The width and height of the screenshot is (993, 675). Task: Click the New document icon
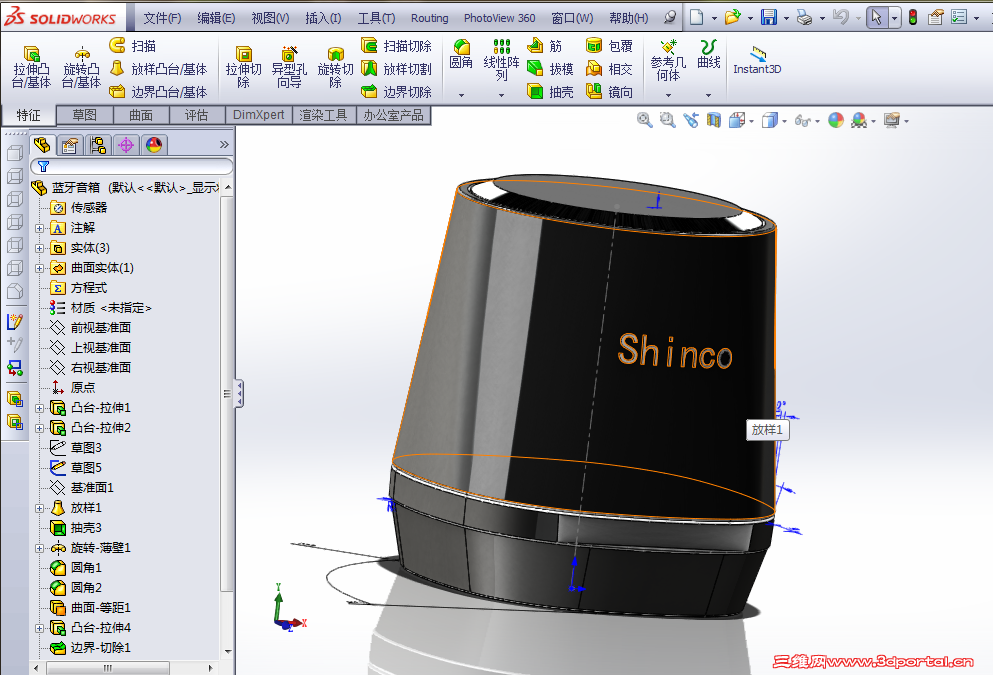(x=697, y=17)
